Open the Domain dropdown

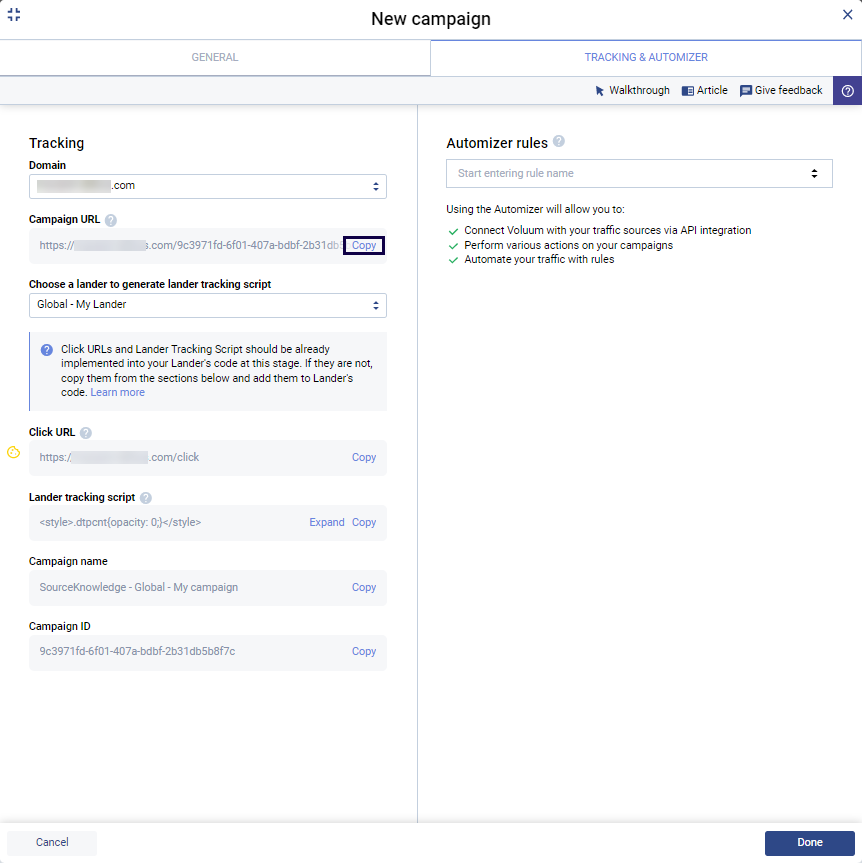click(x=207, y=186)
